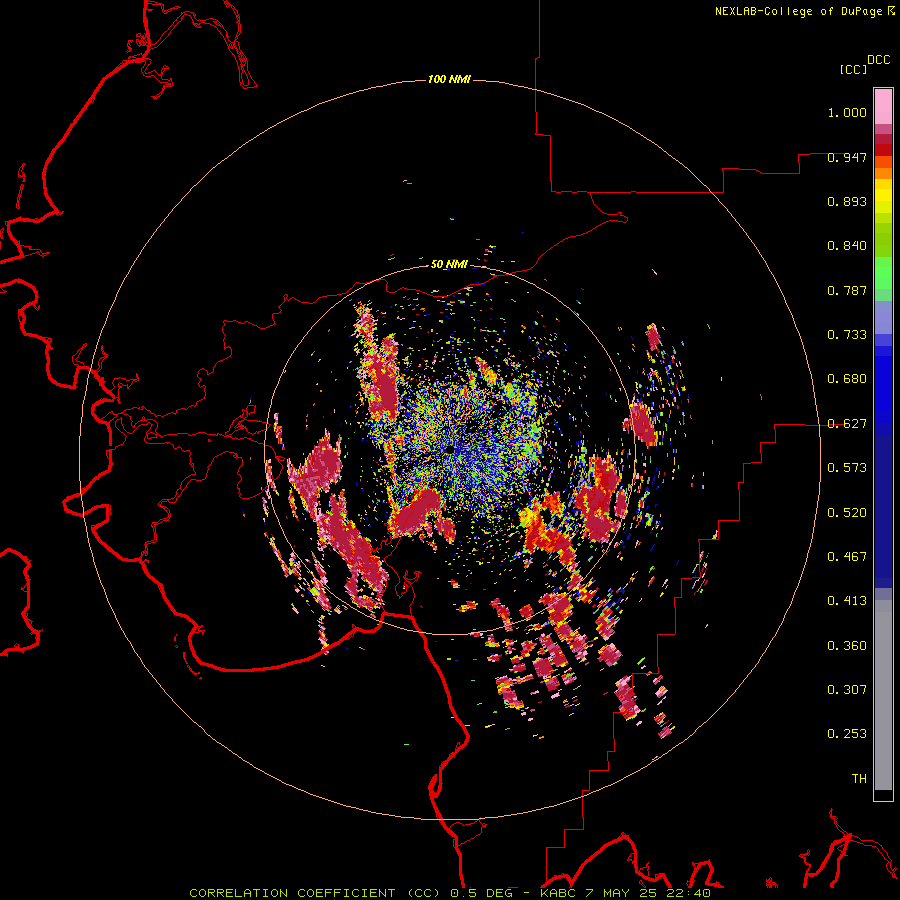Select the 0.413 scale value

click(847, 601)
